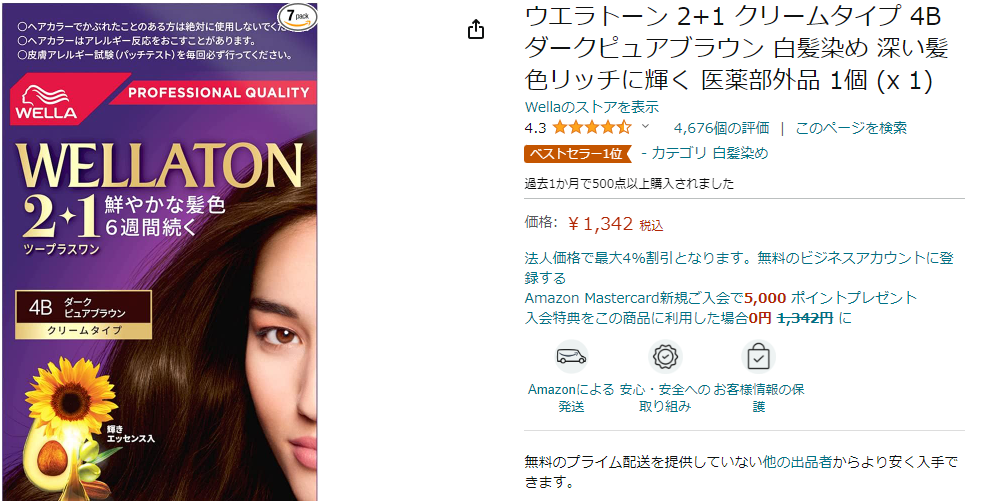Click the Wellaton product main image
This screenshot has width=983, height=501.
(x=159, y=251)
